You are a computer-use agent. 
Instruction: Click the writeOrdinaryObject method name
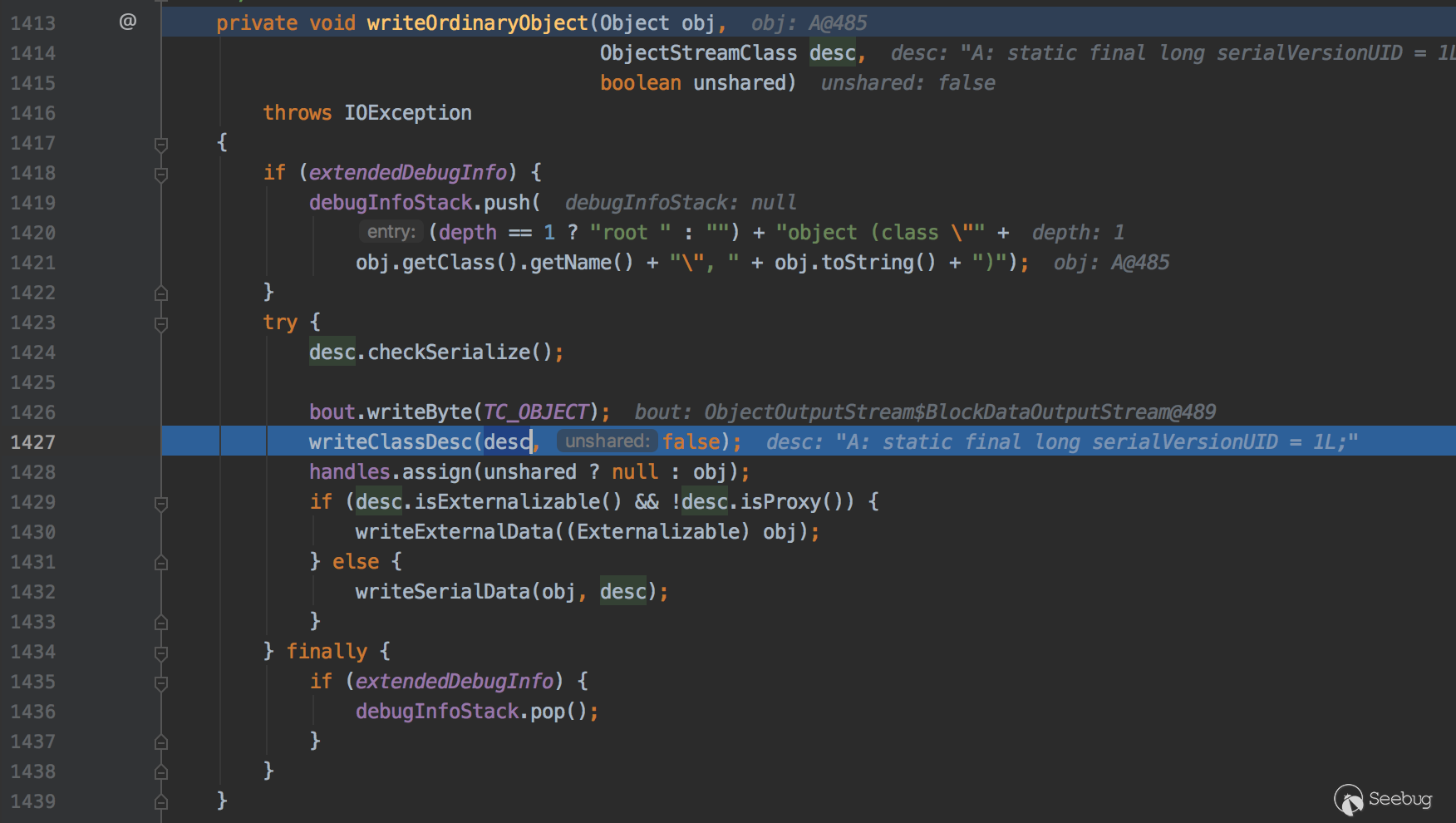478,22
